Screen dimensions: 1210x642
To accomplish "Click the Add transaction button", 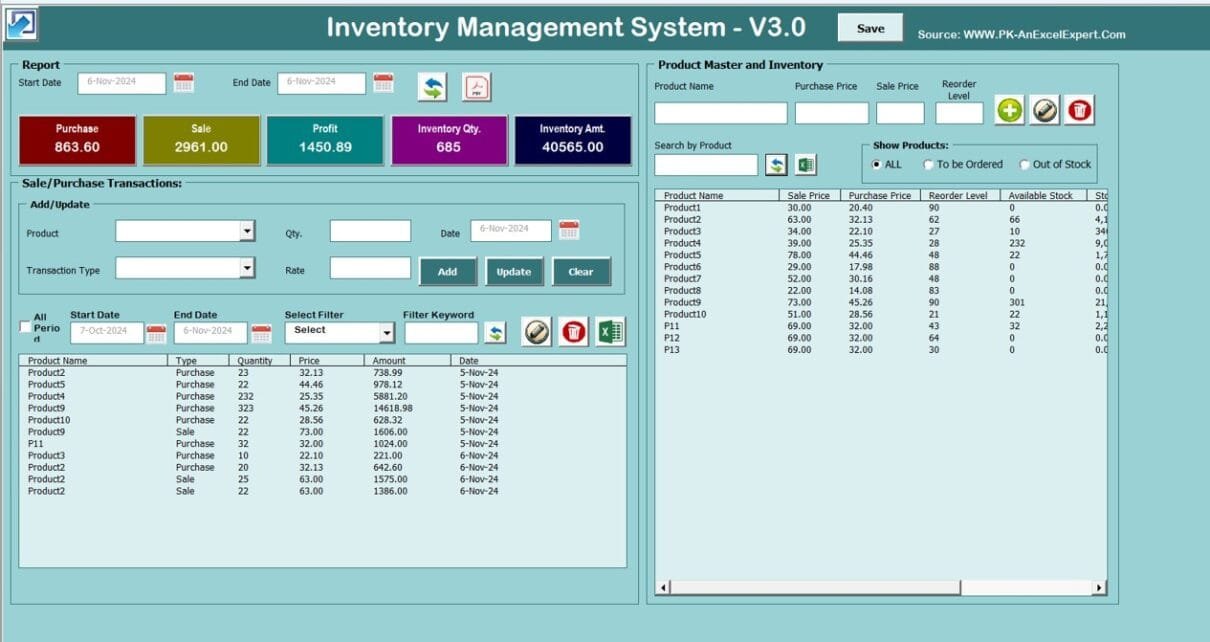I will coord(447,271).
